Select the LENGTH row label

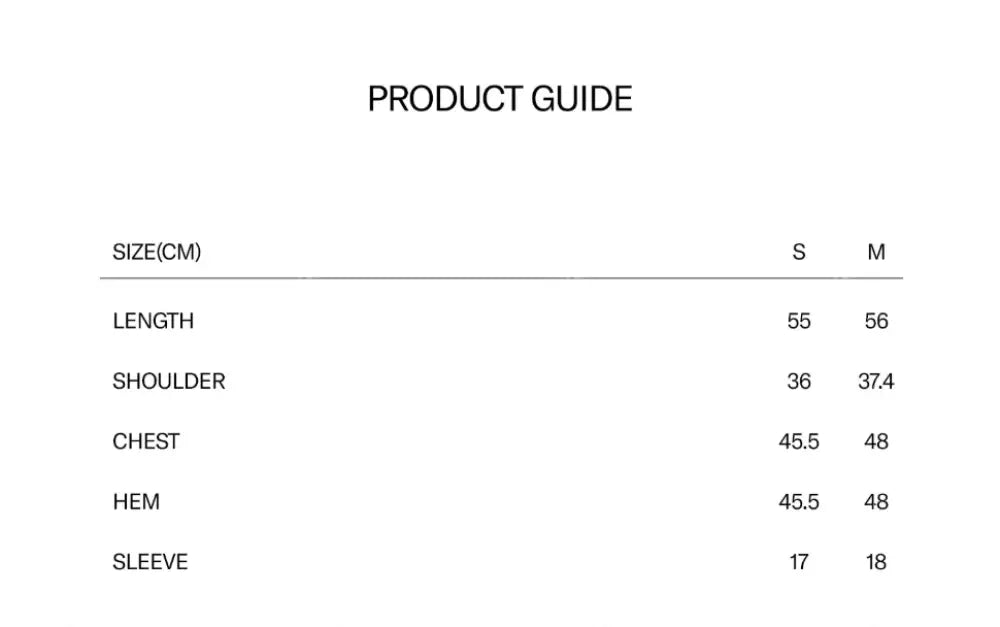click(153, 321)
